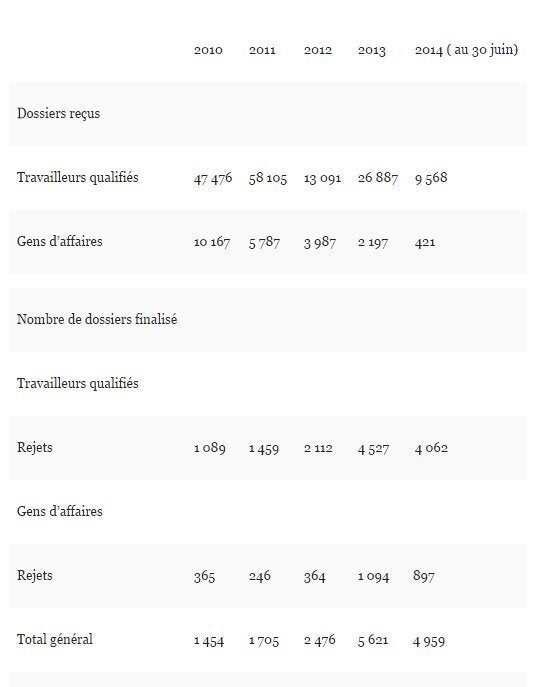Click Travailleurs qualifiés value 47 476
This screenshot has height=687, width=543.
(x=213, y=178)
